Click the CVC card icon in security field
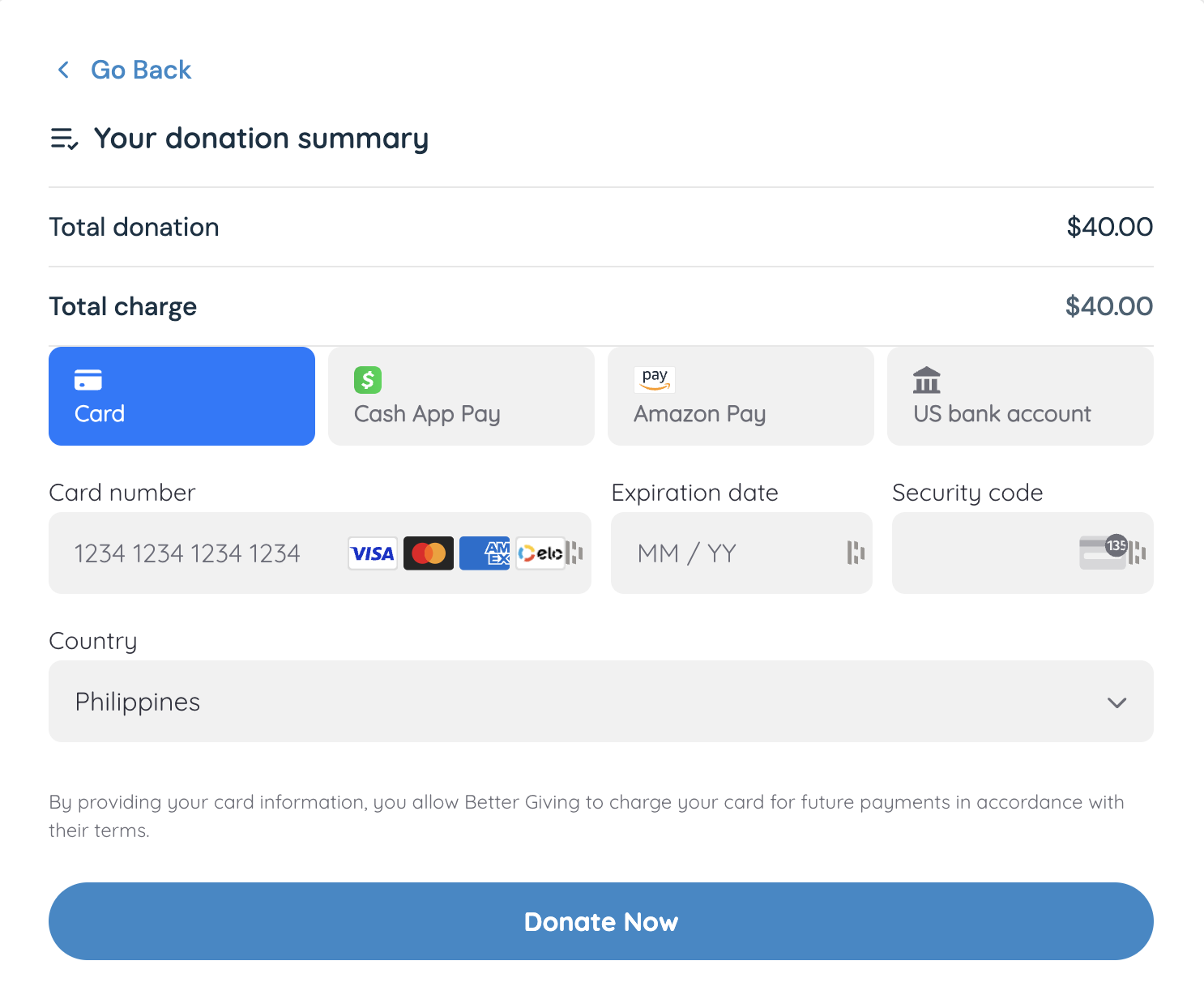The image size is (1204, 995). point(1103,553)
